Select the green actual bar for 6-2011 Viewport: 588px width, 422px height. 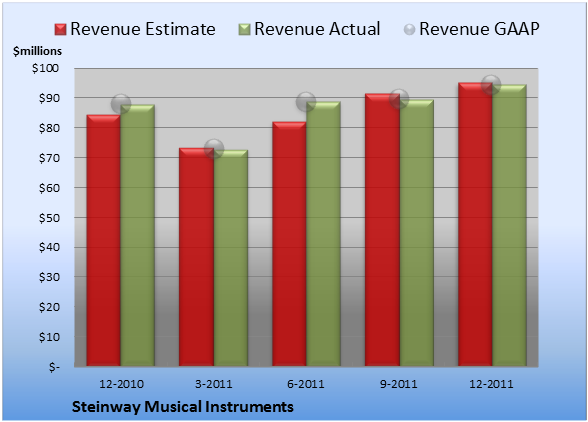(323, 234)
